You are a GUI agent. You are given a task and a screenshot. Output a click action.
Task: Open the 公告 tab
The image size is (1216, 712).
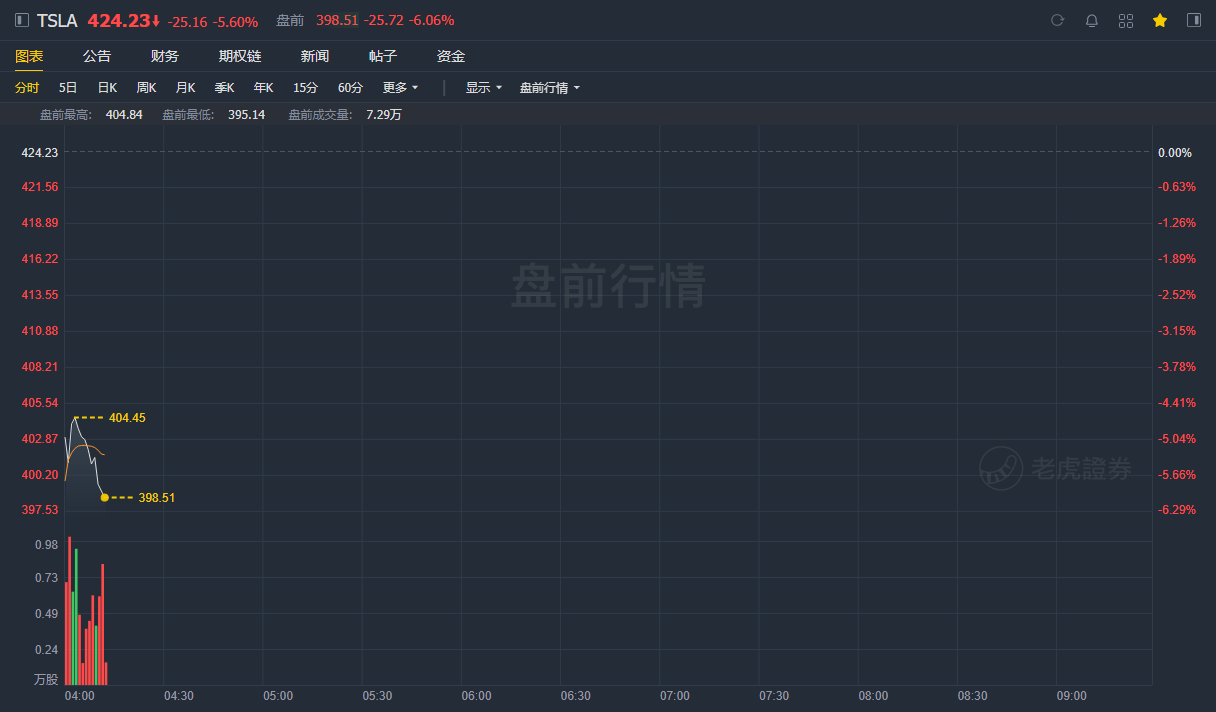pos(97,56)
